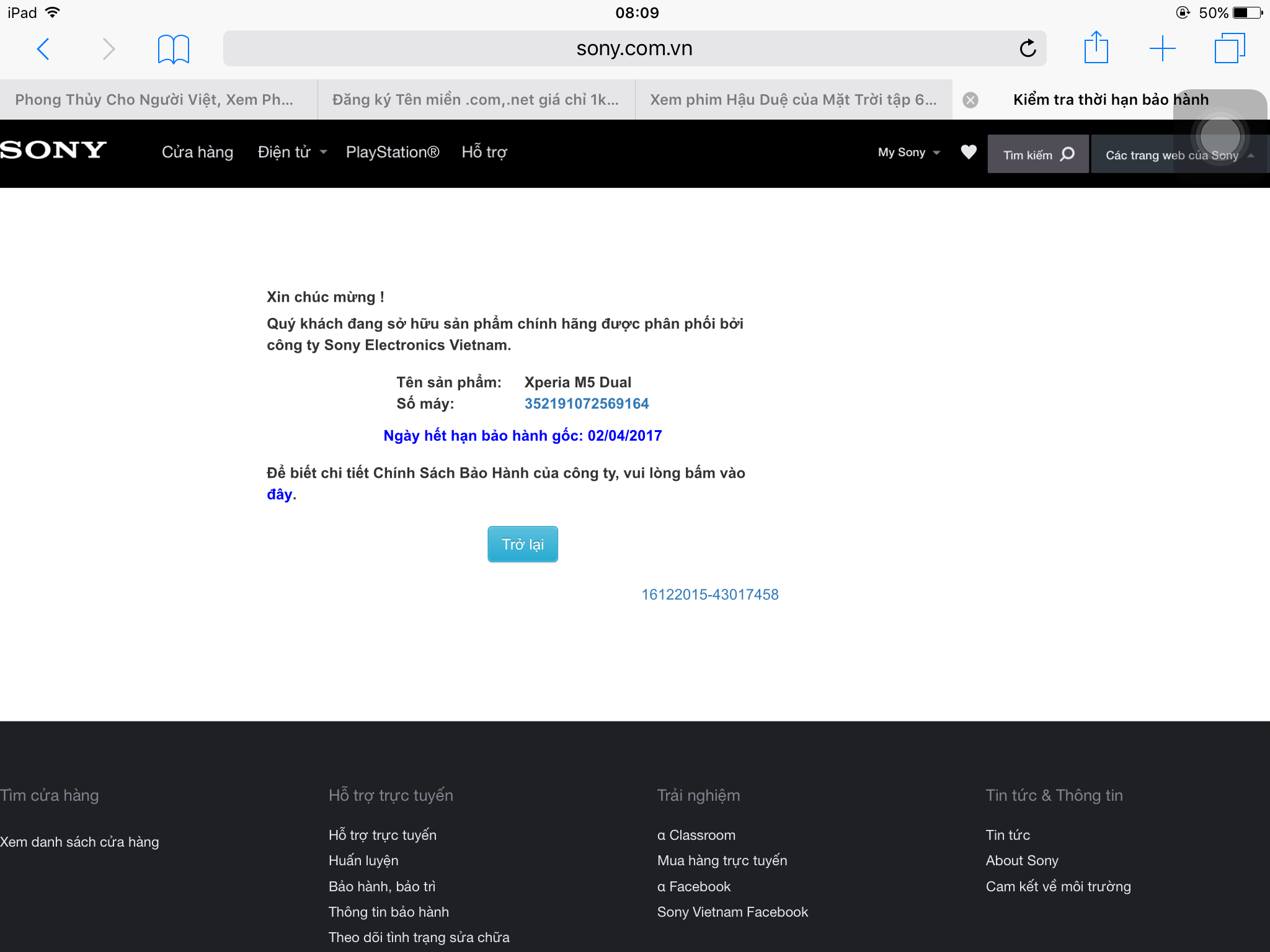Click the Tin tức & Thông tin heading
The image size is (1270, 952).
coord(1054,795)
